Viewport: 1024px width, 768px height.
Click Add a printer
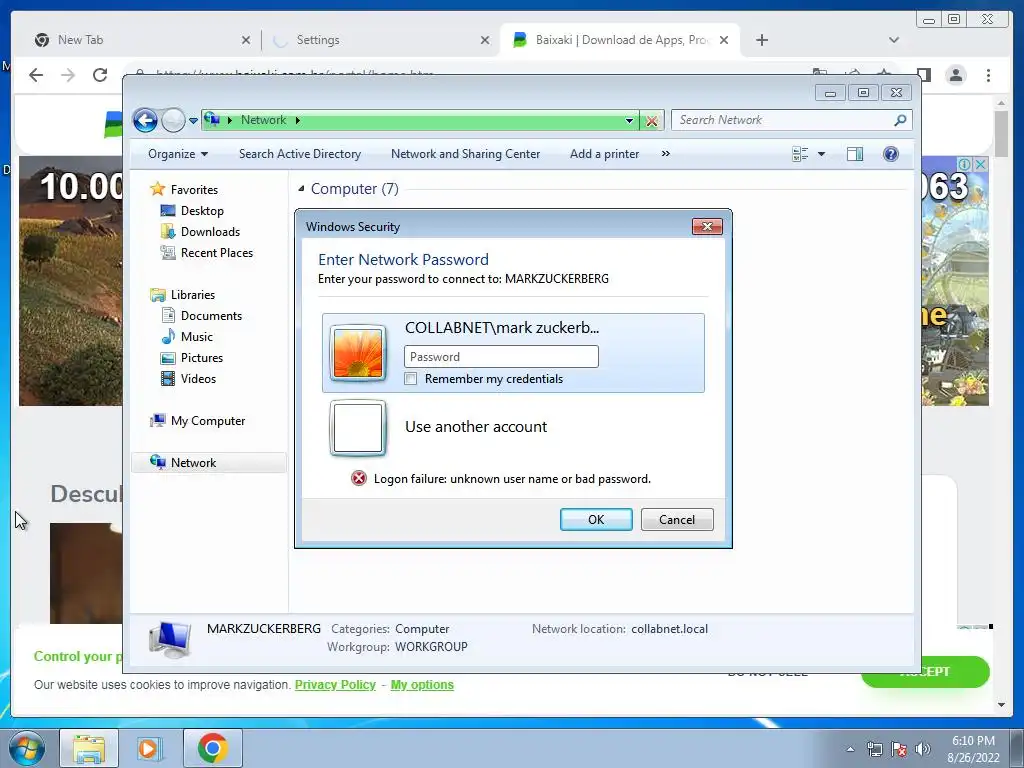coord(605,154)
